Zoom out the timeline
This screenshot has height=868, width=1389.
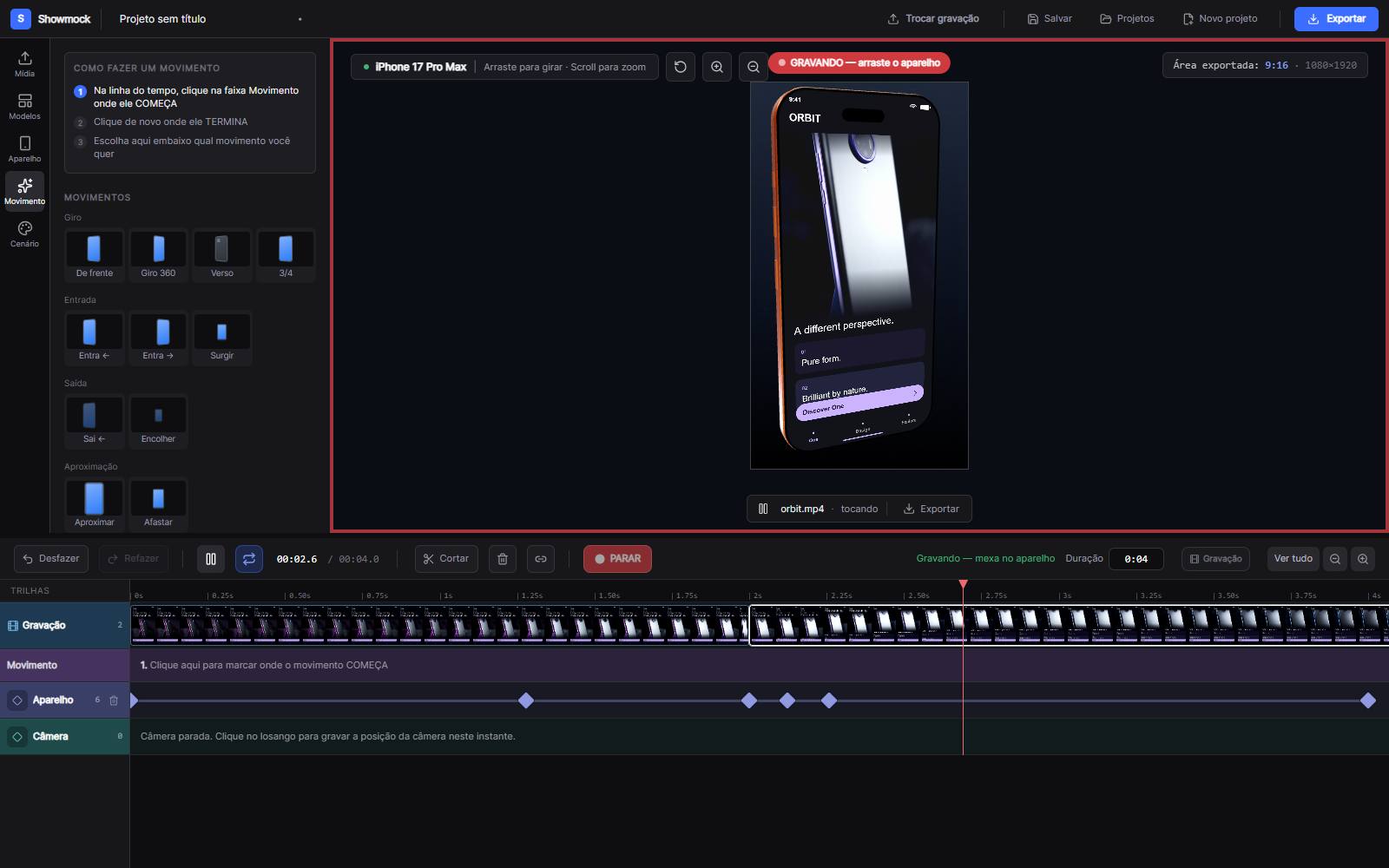tap(1335, 559)
